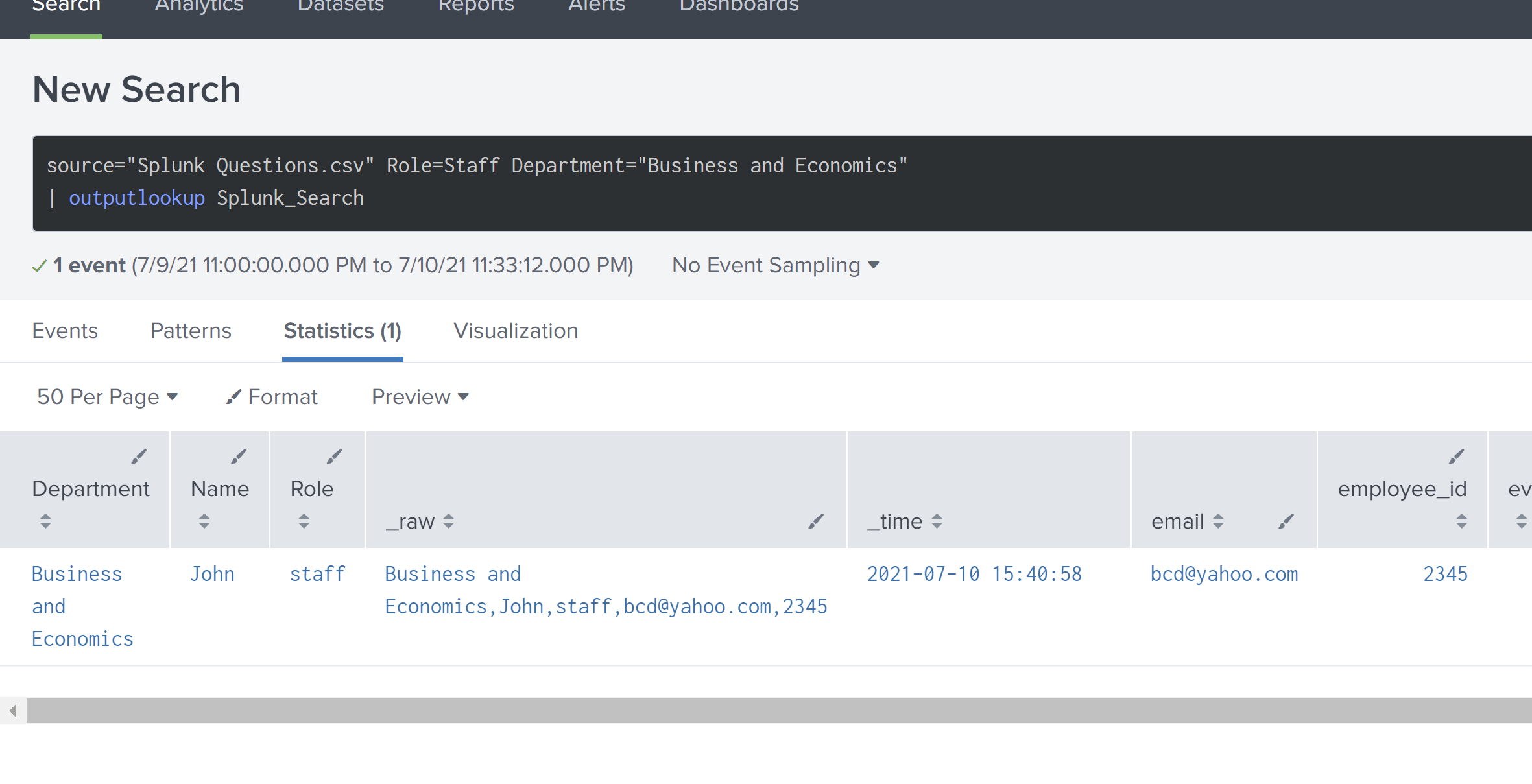Screen dimensions: 1532x784
Task: Click the bcd@yahoo.com link in the results
Action: 1225,574
